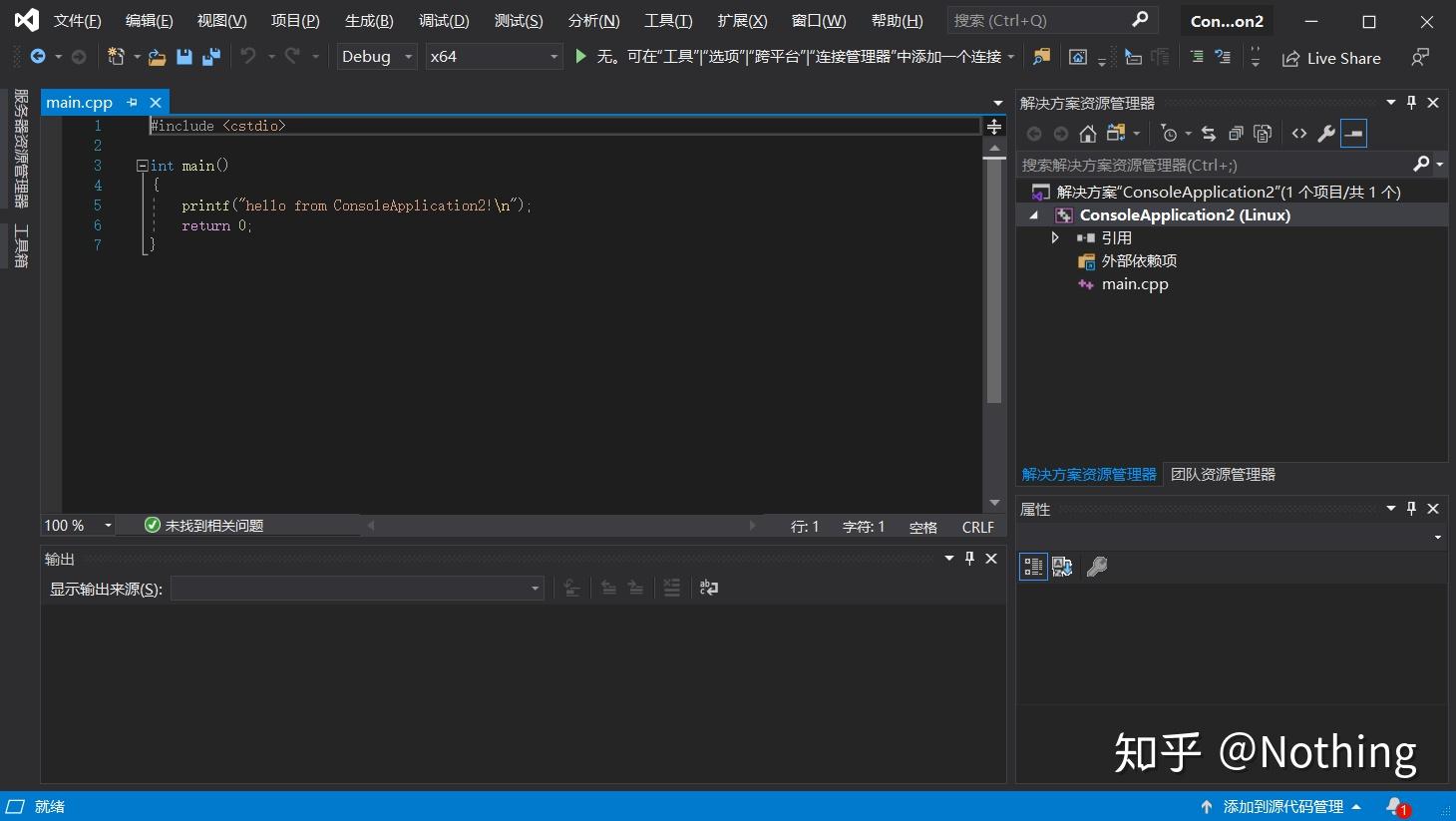Unpin the main.cpp editor tab
This screenshot has height=821, width=1456.
[x=132, y=102]
